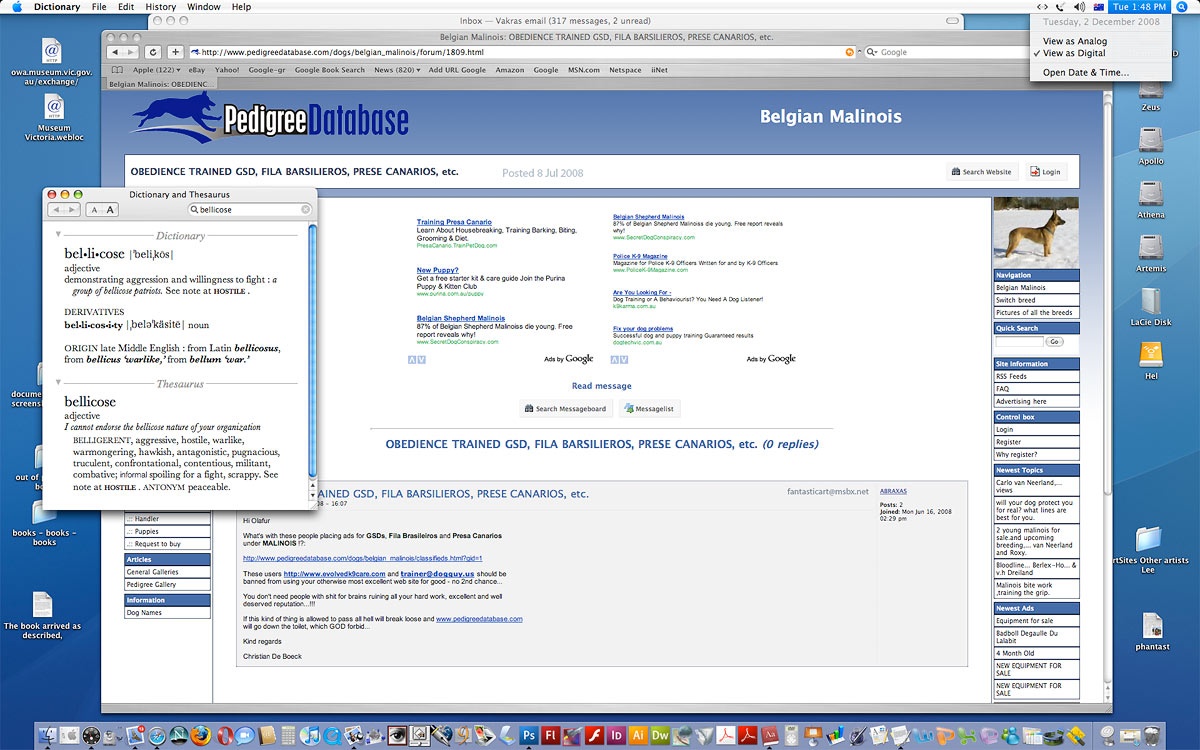Open the Training Presa Canario ad link
1200x750 pixels.
point(454,222)
